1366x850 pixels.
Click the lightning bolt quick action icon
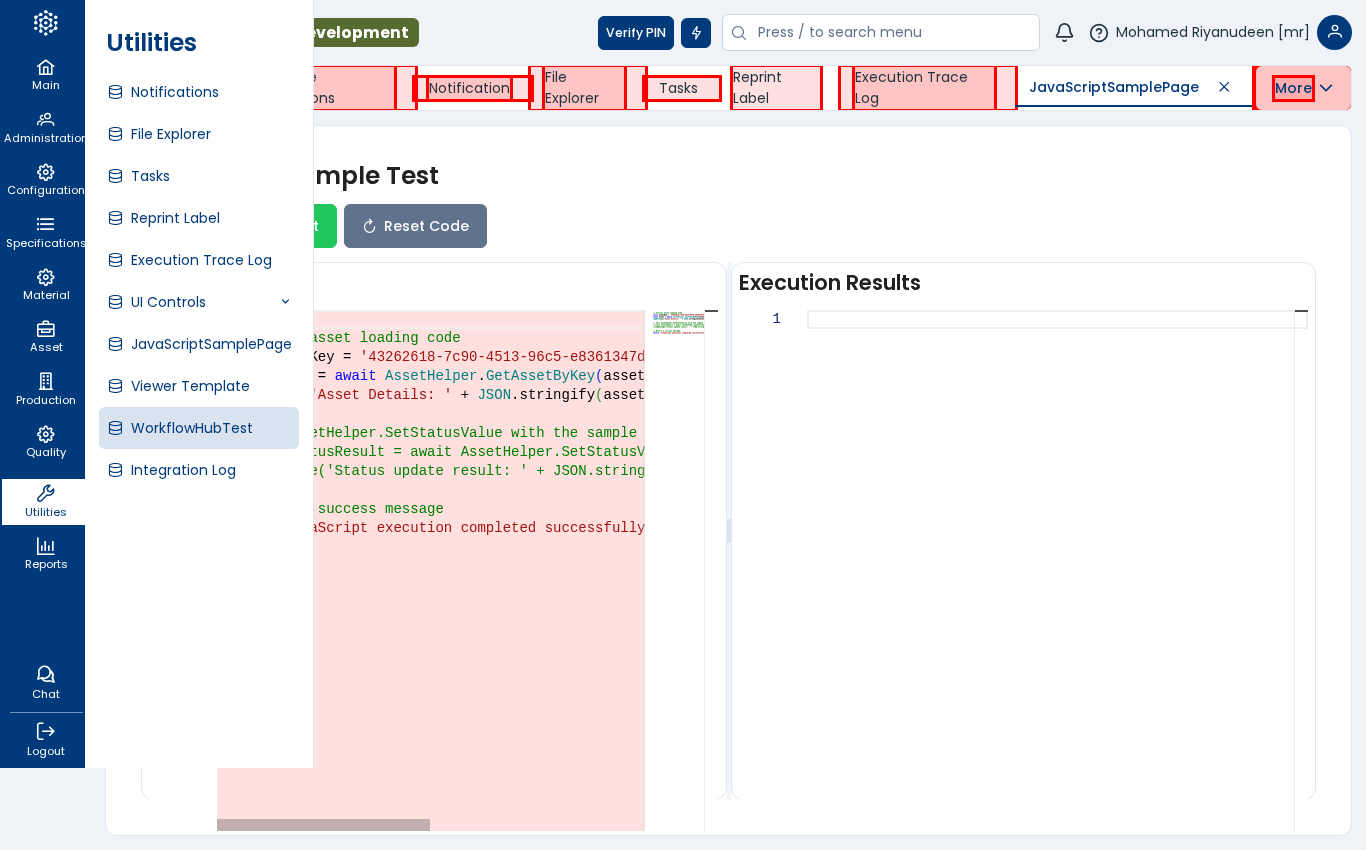coord(696,32)
